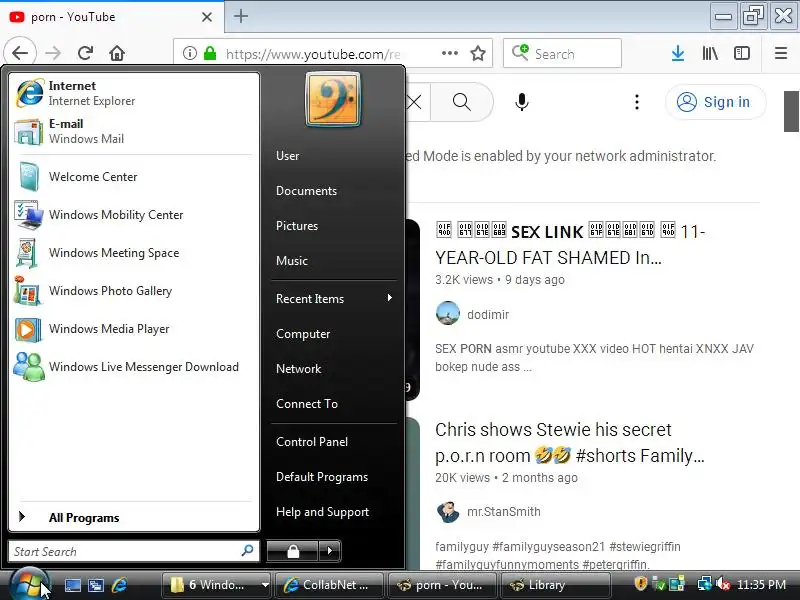Reload the current page
800x600 pixels.
tap(85, 53)
